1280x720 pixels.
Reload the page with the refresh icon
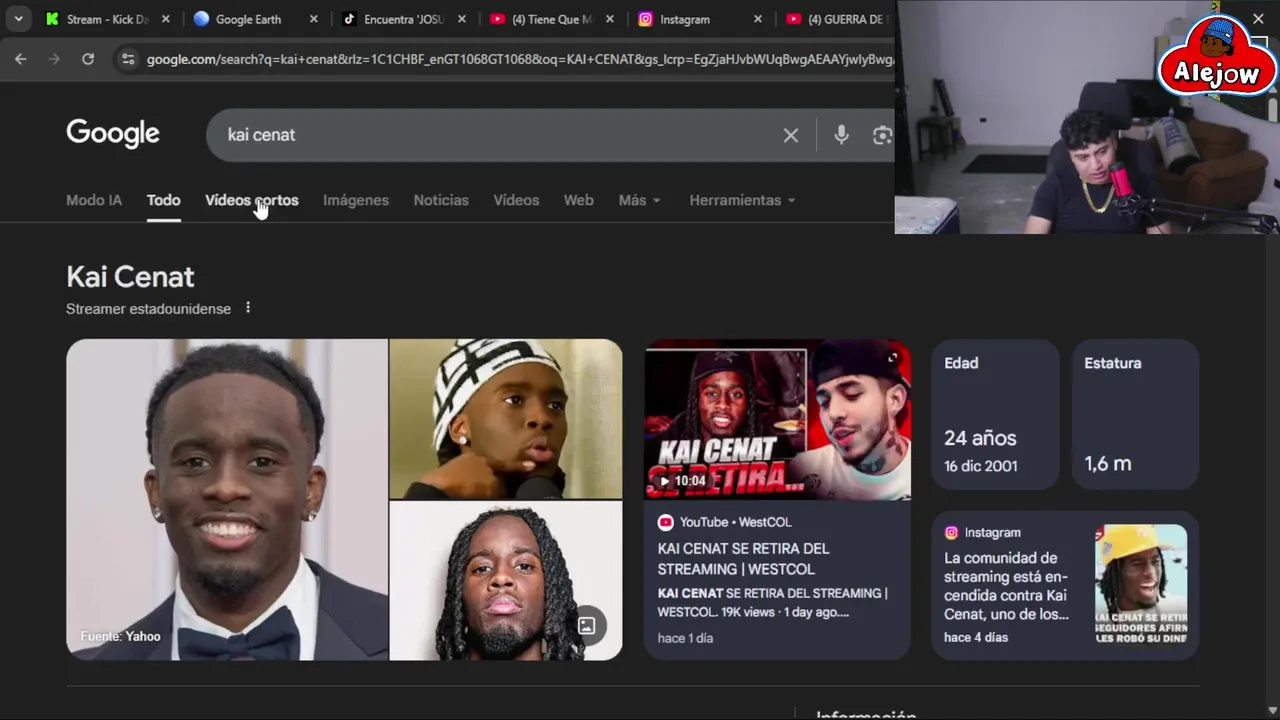click(x=88, y=59)
